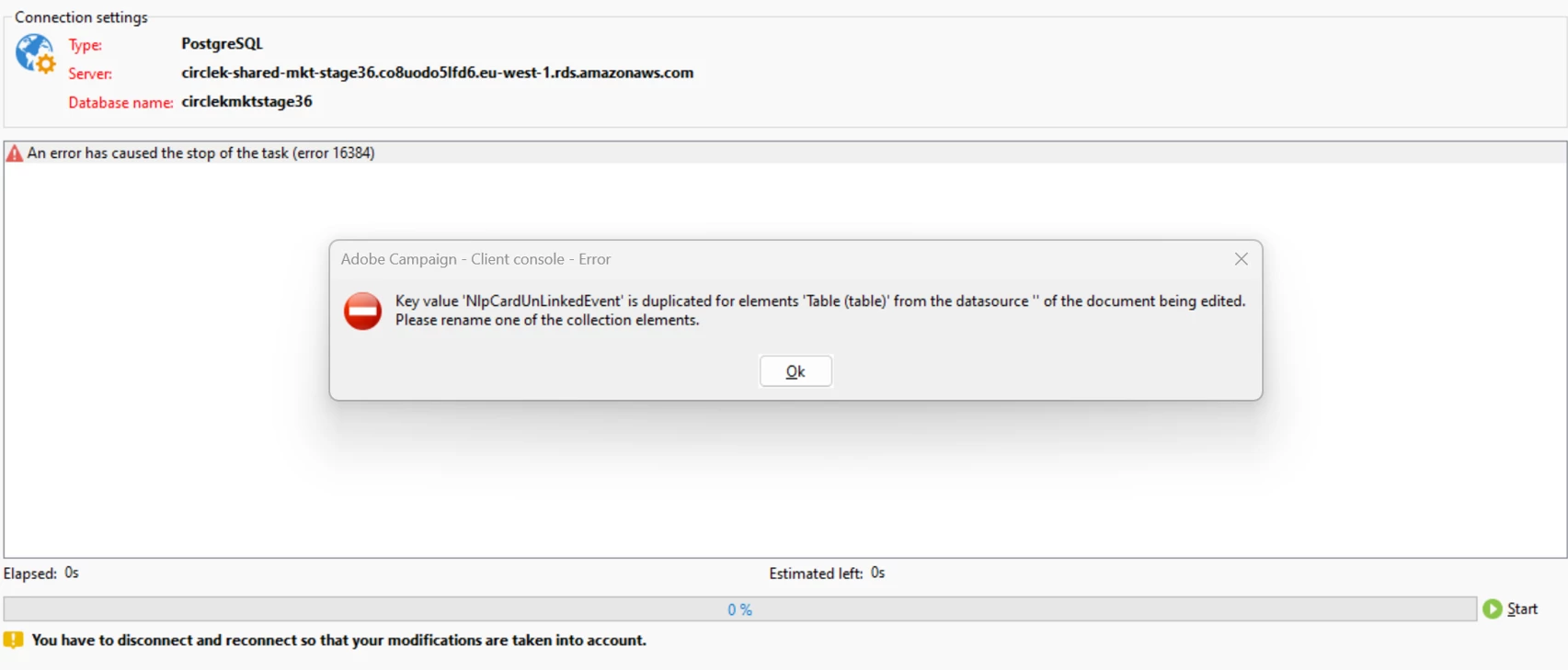Click the Elapsed: 0s text
The width and height of the screenshot is (1568, 670).
coord(41,573)
